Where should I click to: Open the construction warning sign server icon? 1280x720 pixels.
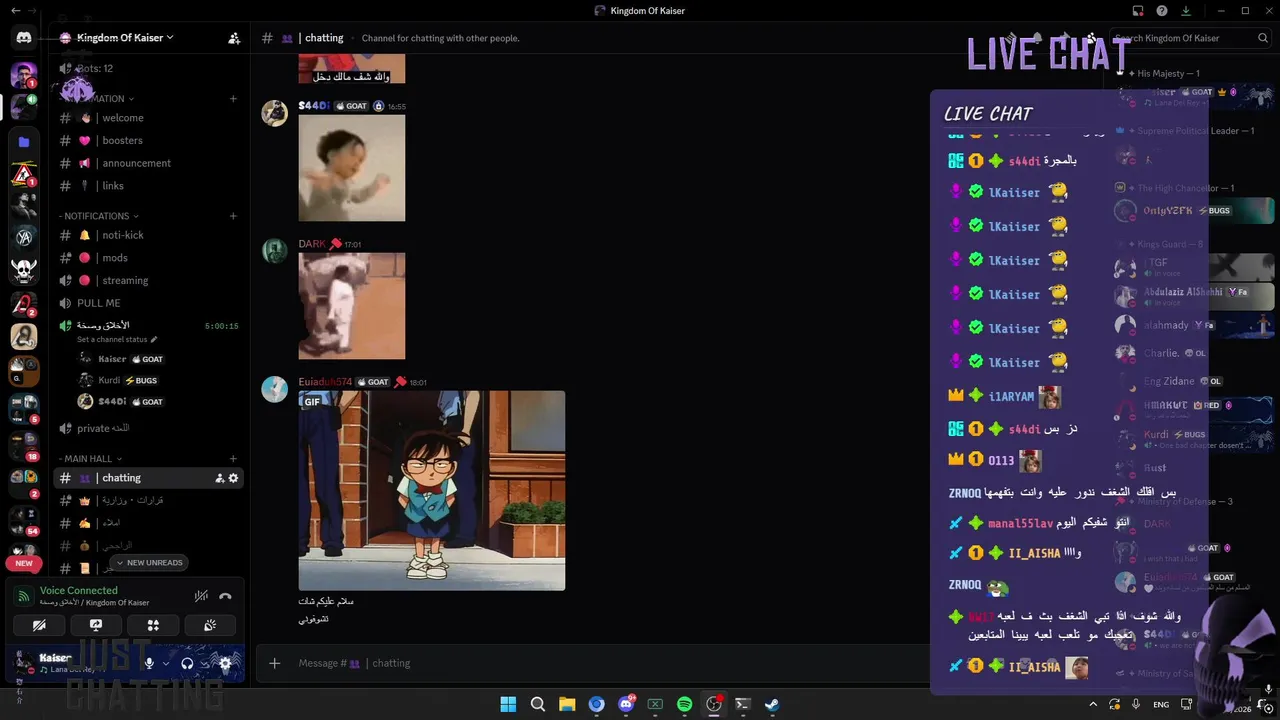tap(24, 174)
